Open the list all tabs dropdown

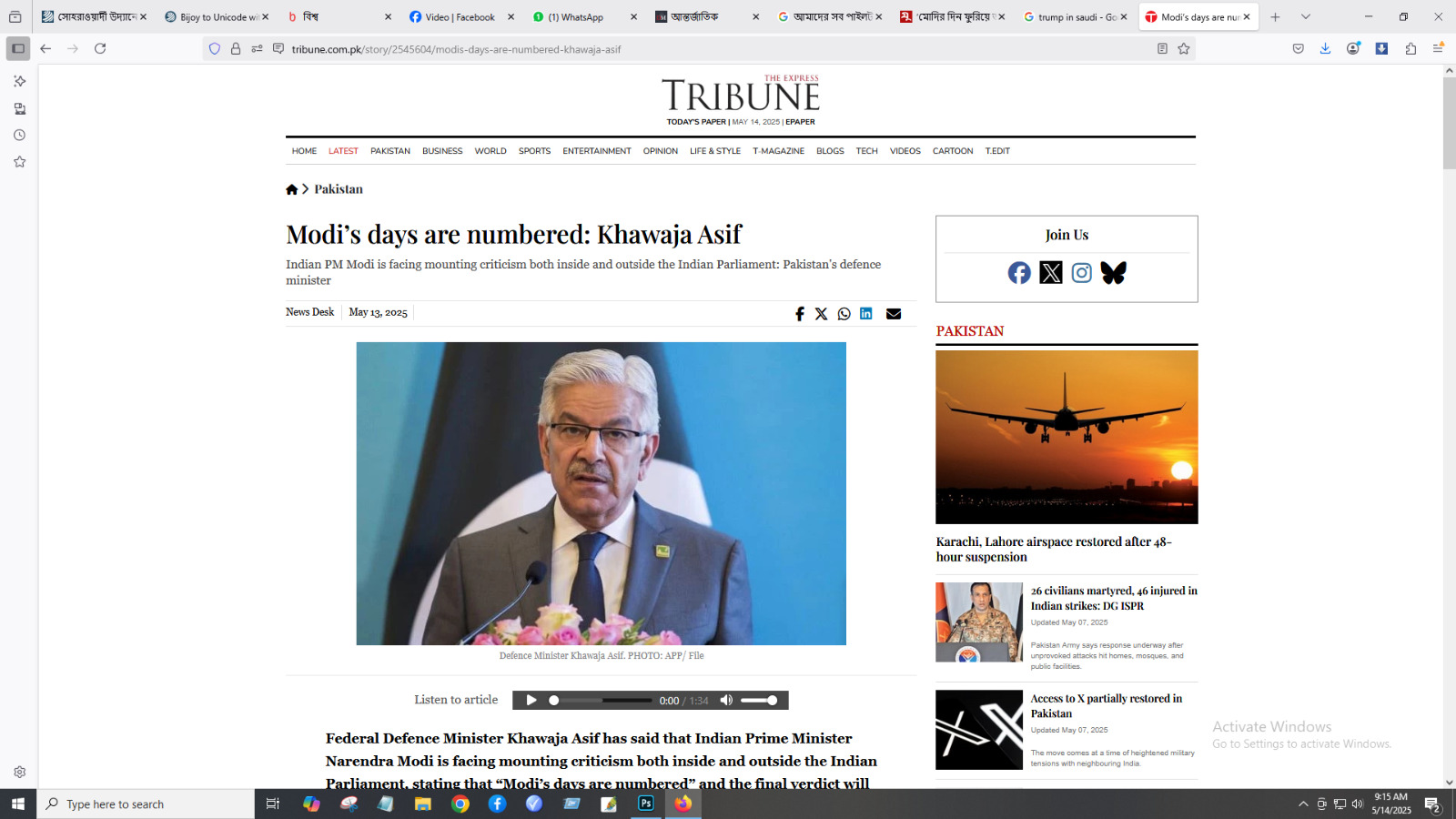point(1306,17)
